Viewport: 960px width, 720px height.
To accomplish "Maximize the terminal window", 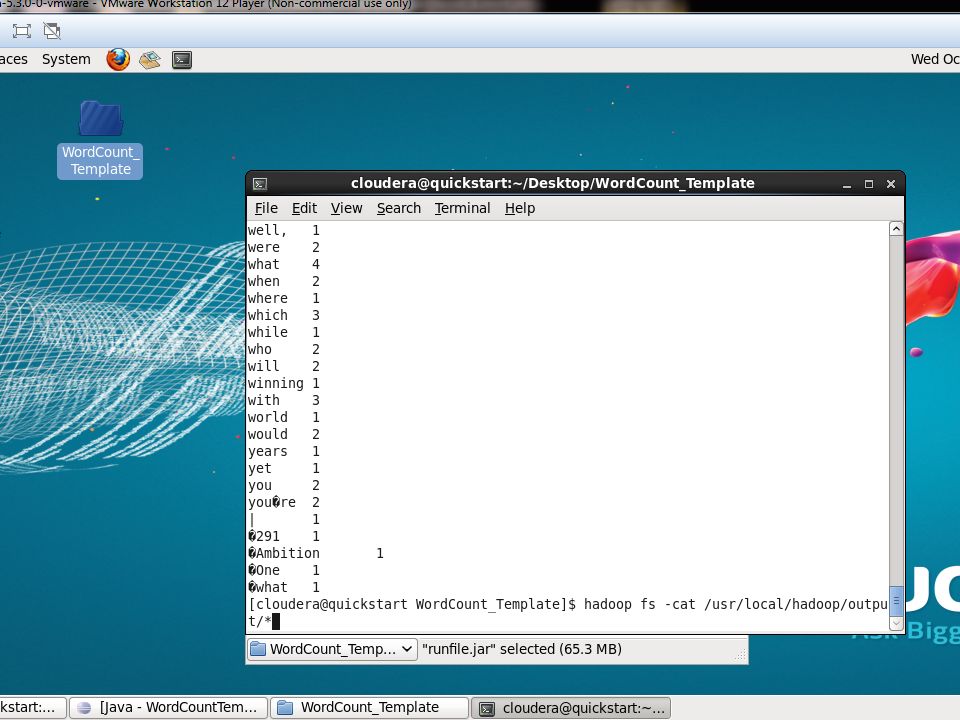I will (x=869, y=184).
